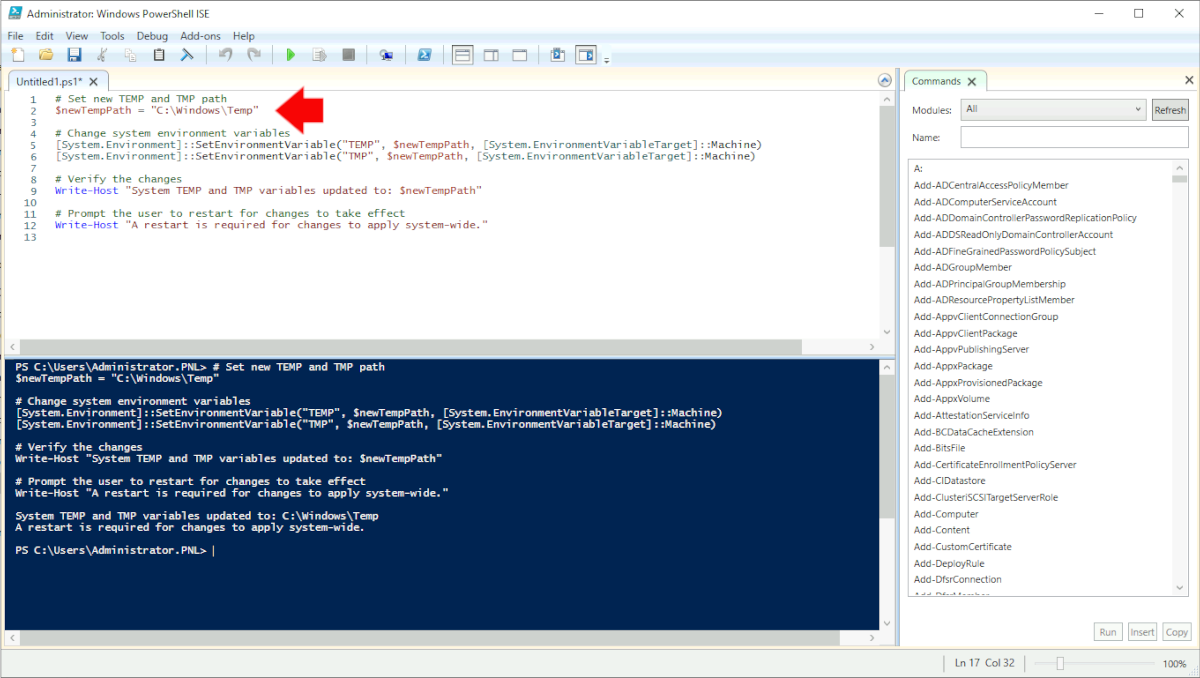The width and height of the screenshot is (1200, 678).
Task: Select Add-ADCentralAccessPolicyMember in commands list
Action: (x=990, y=185)
